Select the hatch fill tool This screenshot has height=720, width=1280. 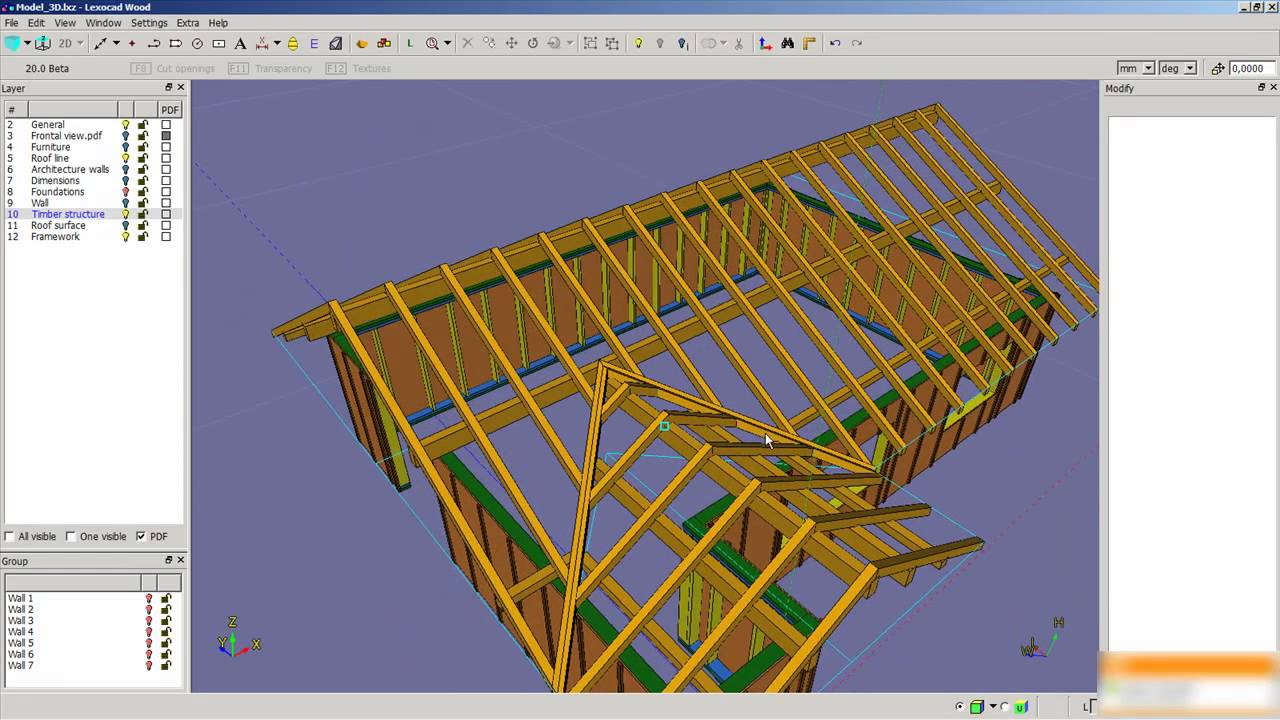[x=336, y=43]
